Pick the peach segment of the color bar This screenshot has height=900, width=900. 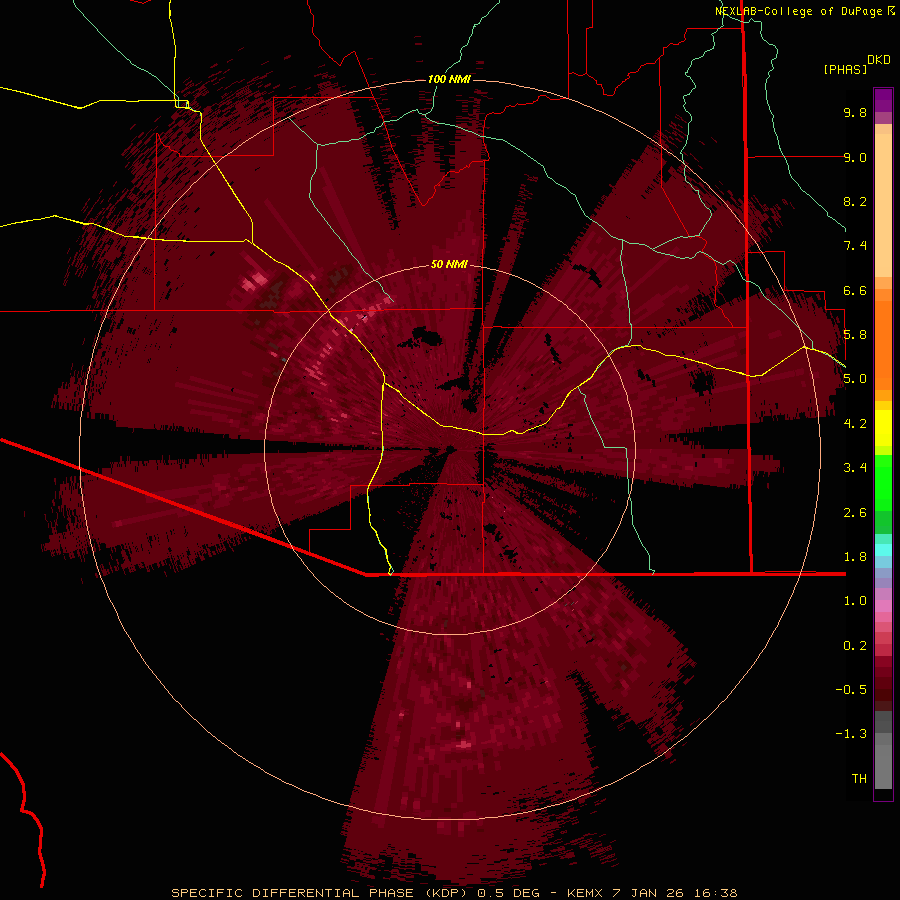click(x=883, y=205)
